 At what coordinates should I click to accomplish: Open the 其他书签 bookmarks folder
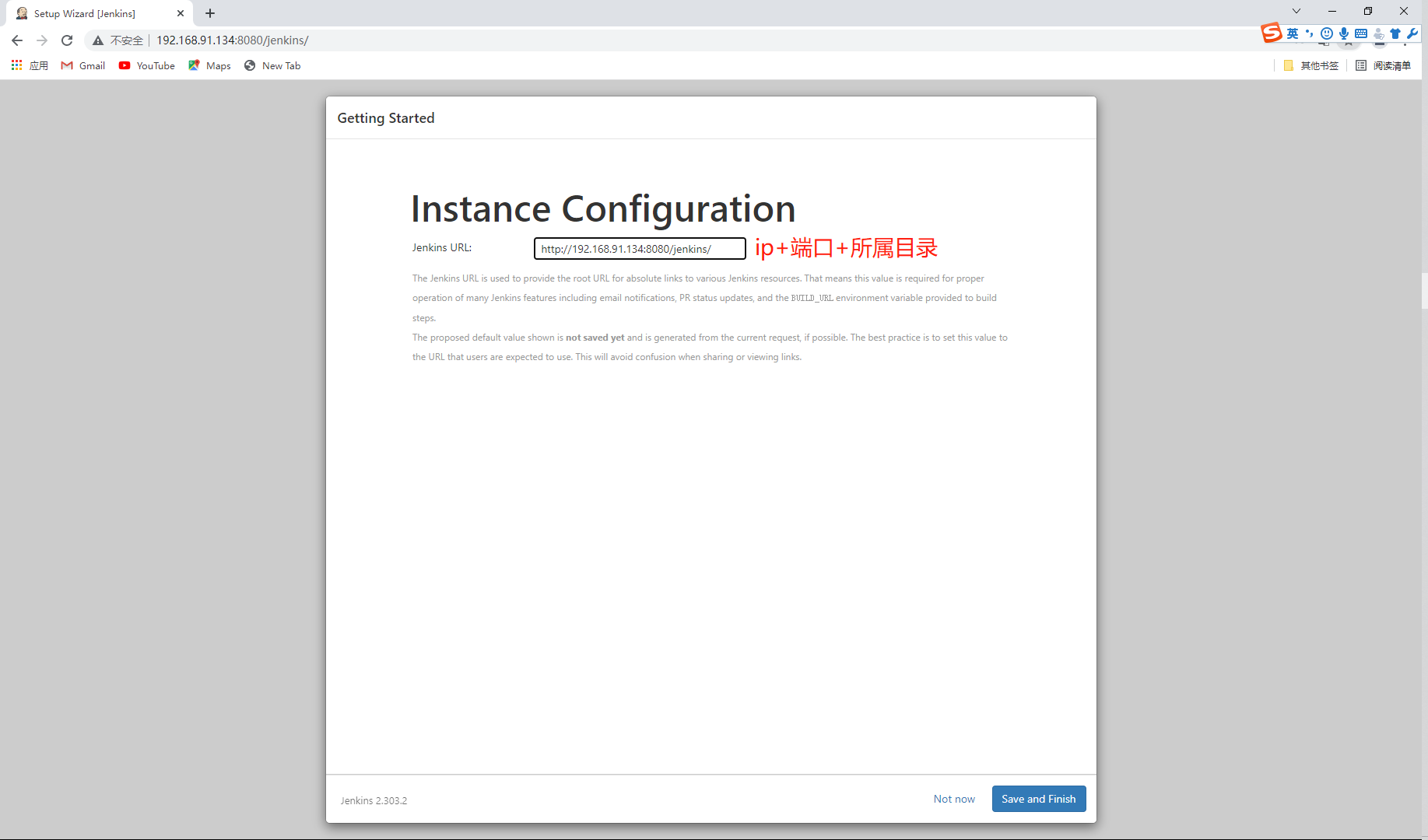pos(1311,65)
